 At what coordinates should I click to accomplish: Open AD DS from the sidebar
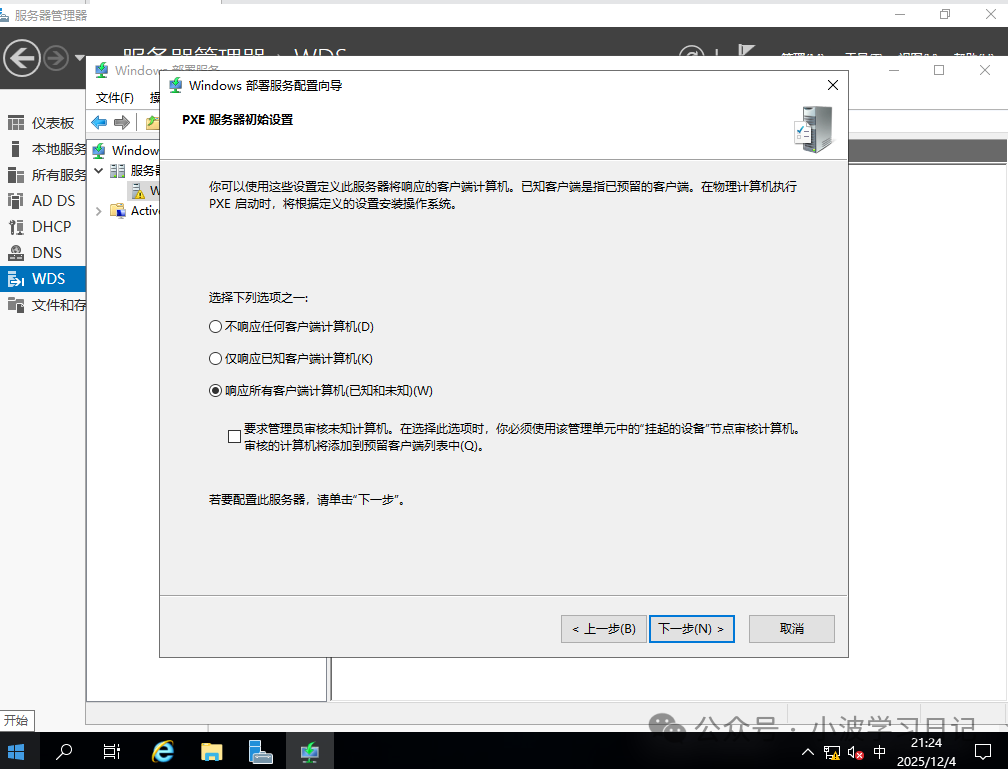pos(41,200)
